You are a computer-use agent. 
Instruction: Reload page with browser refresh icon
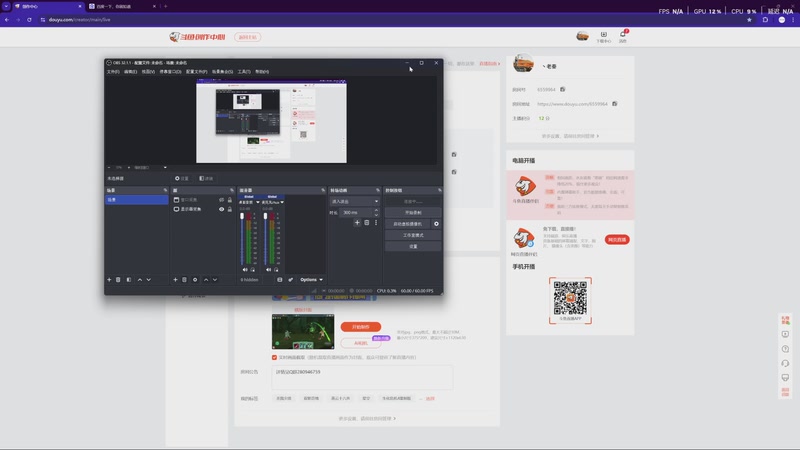[x=29, y=20]
